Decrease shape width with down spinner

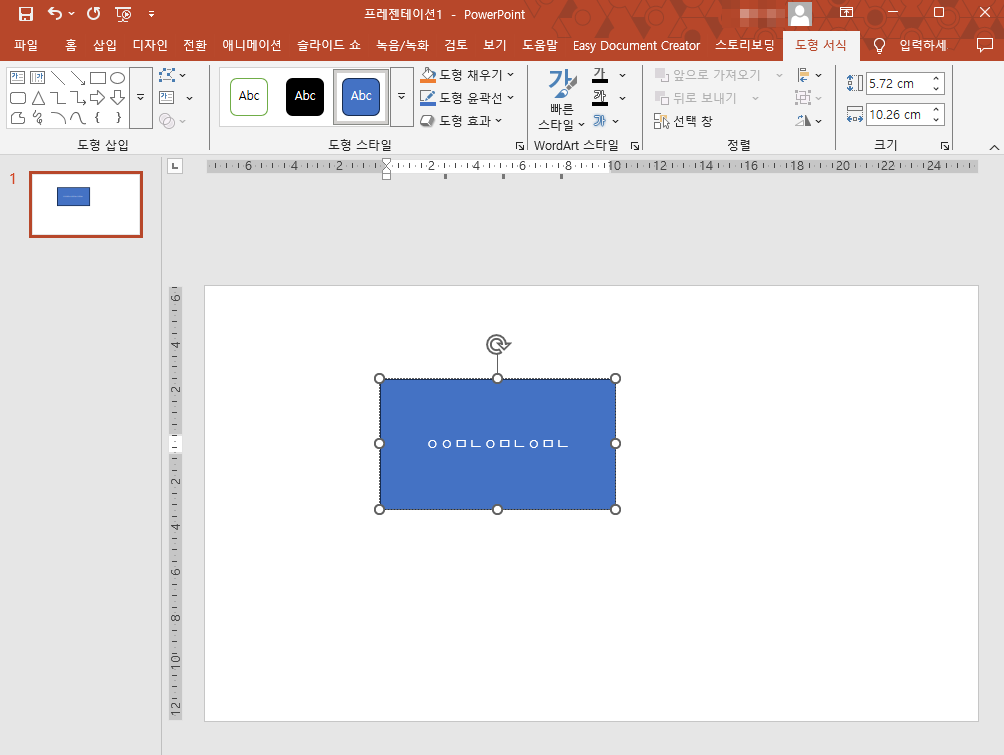[936, 120]
